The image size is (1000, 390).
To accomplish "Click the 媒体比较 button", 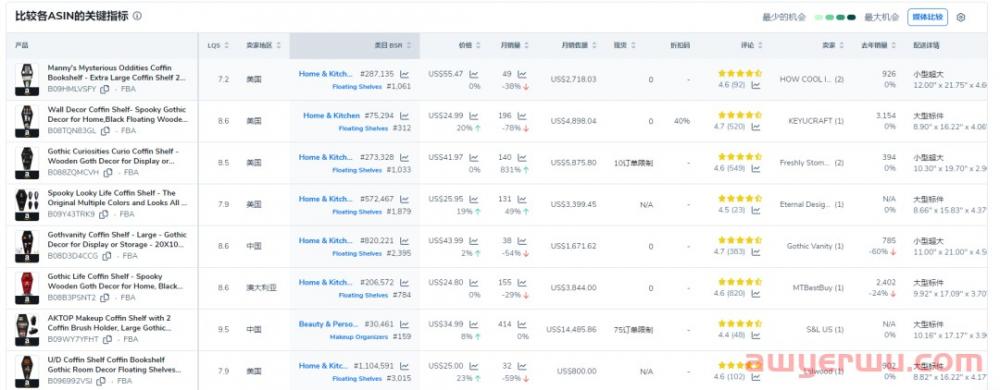I will click(x=928, y=17).
